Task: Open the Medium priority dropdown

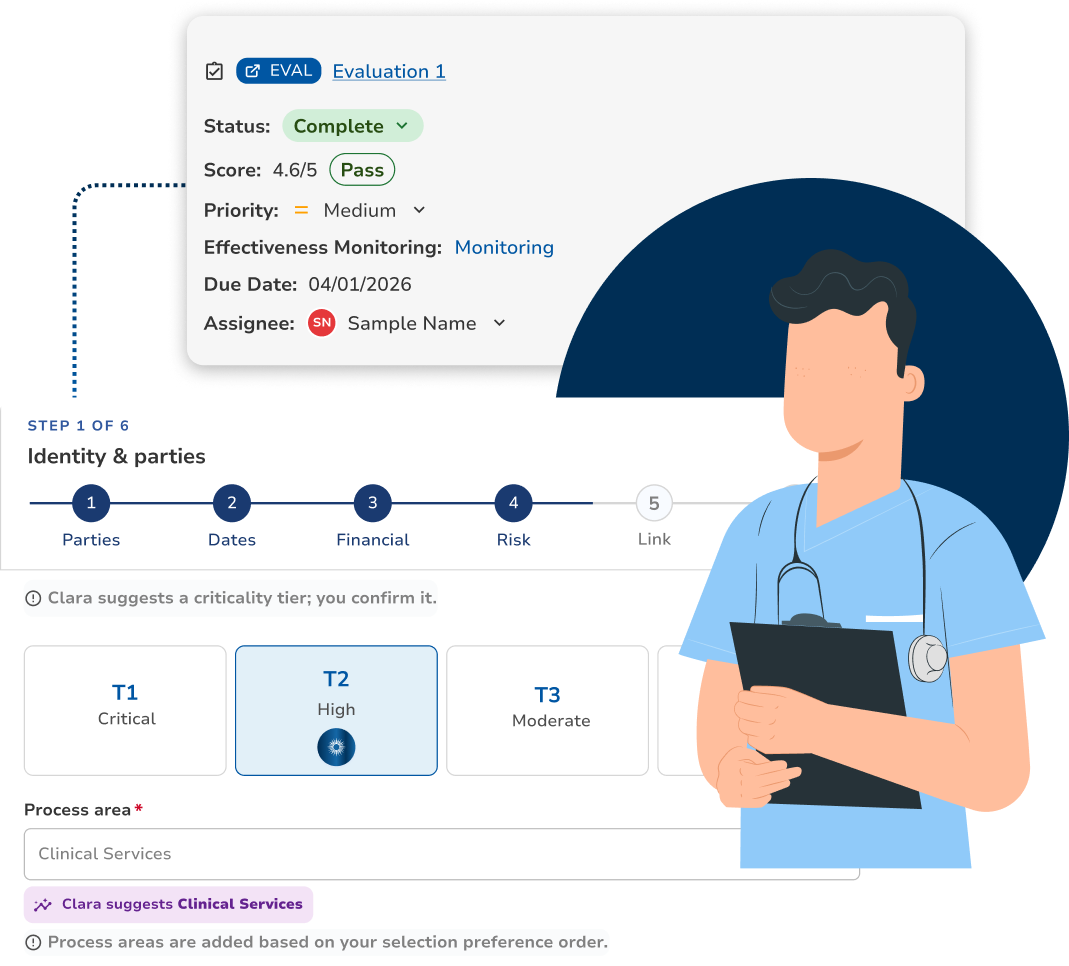Action: pos(374,211)
